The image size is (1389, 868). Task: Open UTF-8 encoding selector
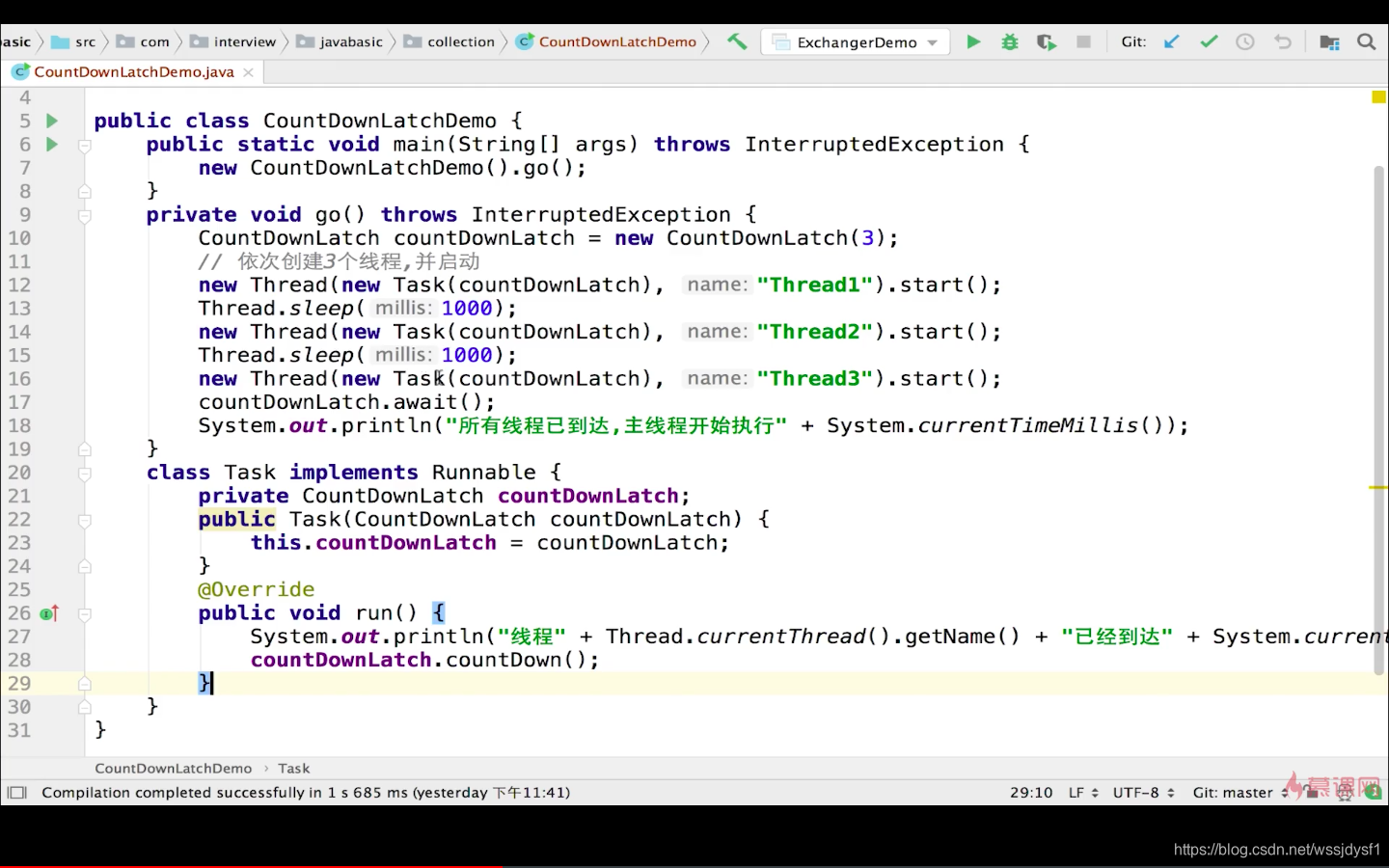pos(1144,793)
